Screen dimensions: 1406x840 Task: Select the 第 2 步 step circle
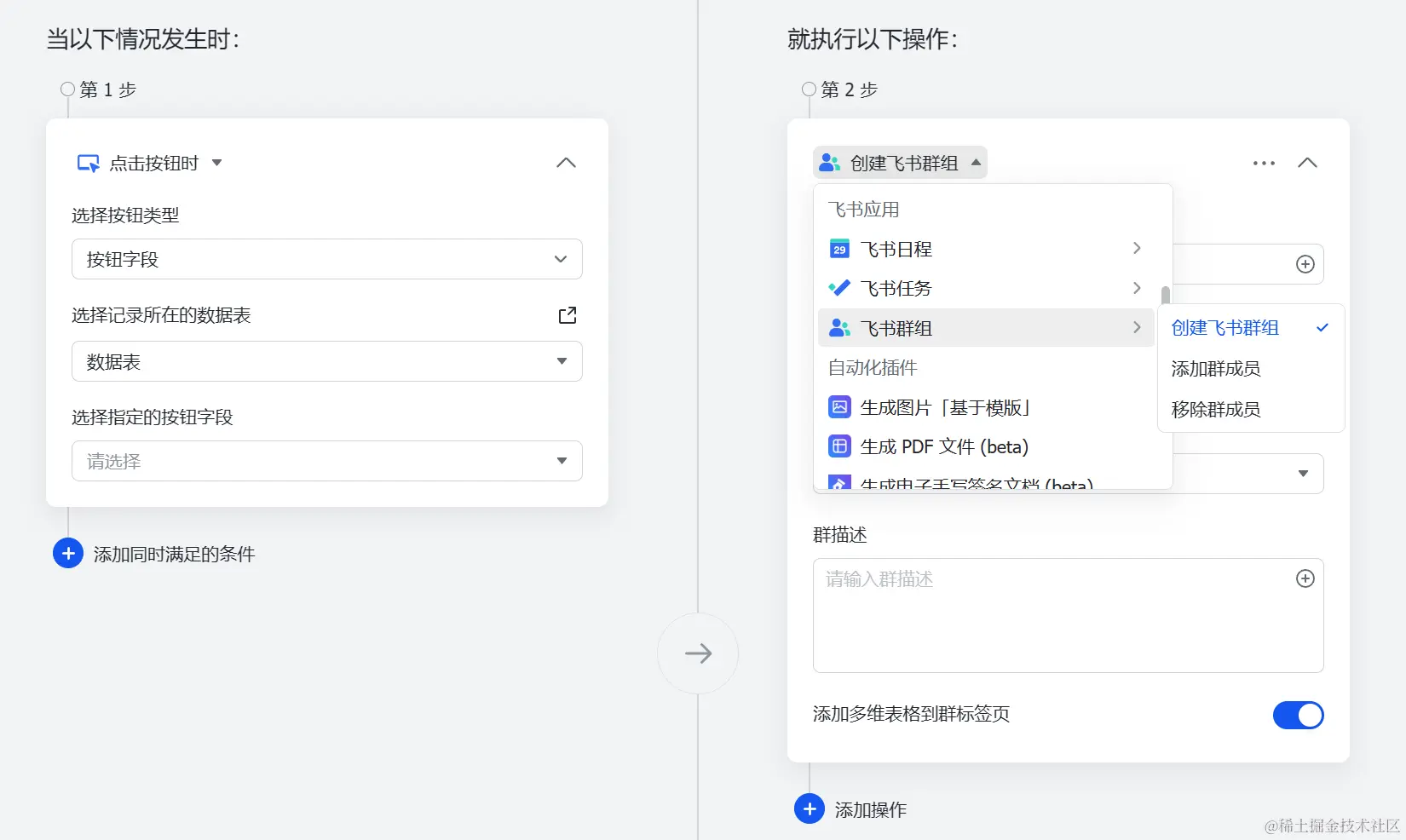coord(810,89)
